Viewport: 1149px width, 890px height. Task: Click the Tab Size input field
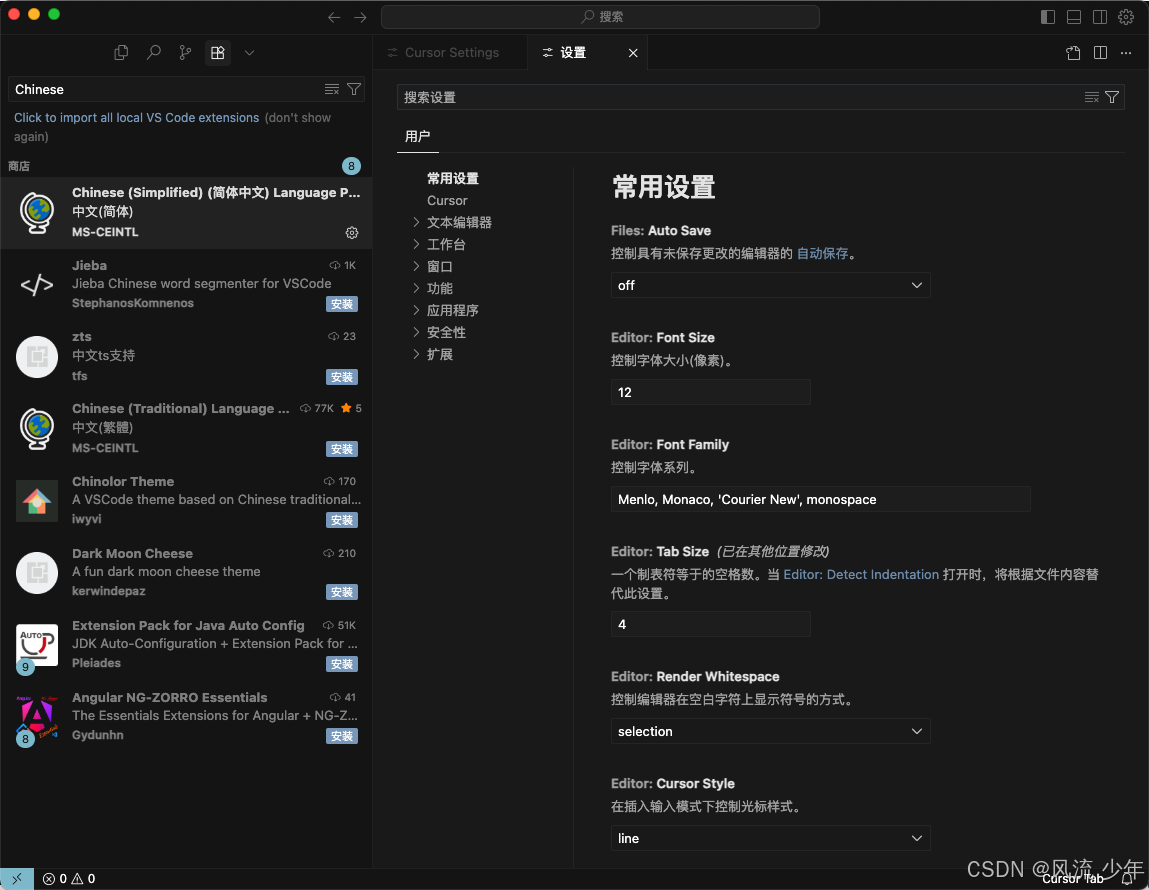(x=711, y=624)
